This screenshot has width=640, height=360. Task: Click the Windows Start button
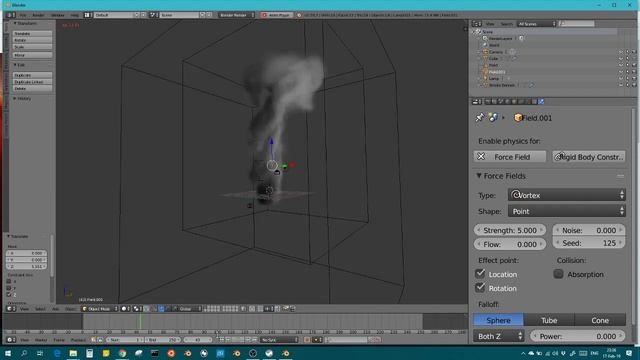8,353
